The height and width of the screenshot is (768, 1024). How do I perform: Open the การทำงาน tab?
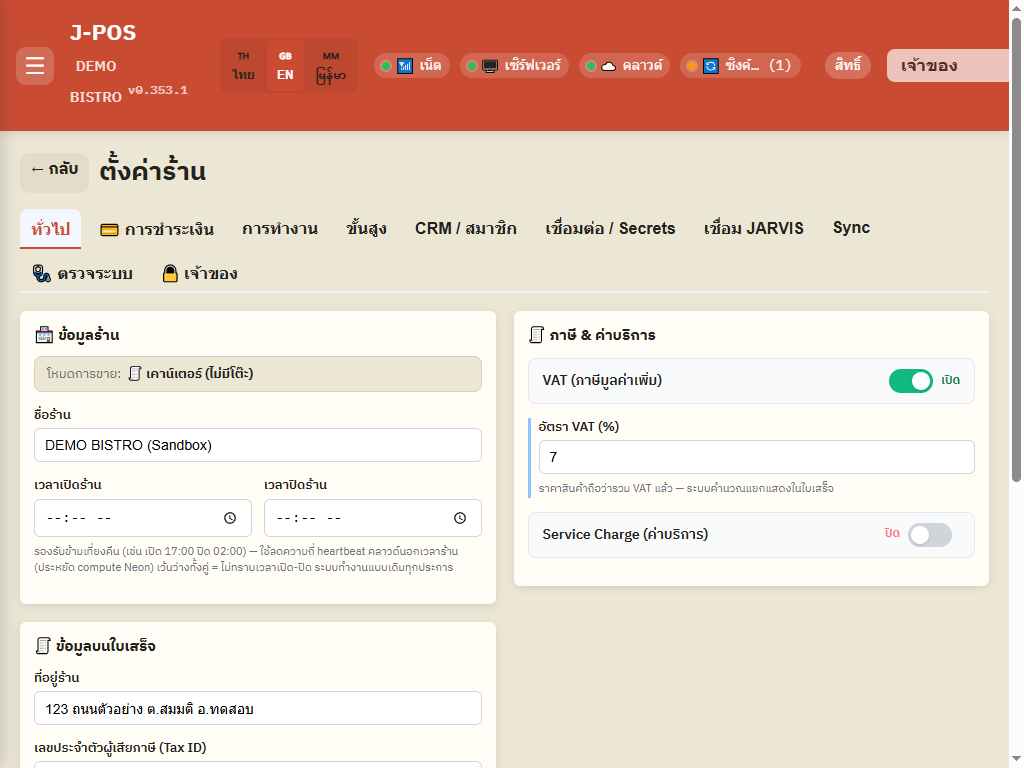280,229
